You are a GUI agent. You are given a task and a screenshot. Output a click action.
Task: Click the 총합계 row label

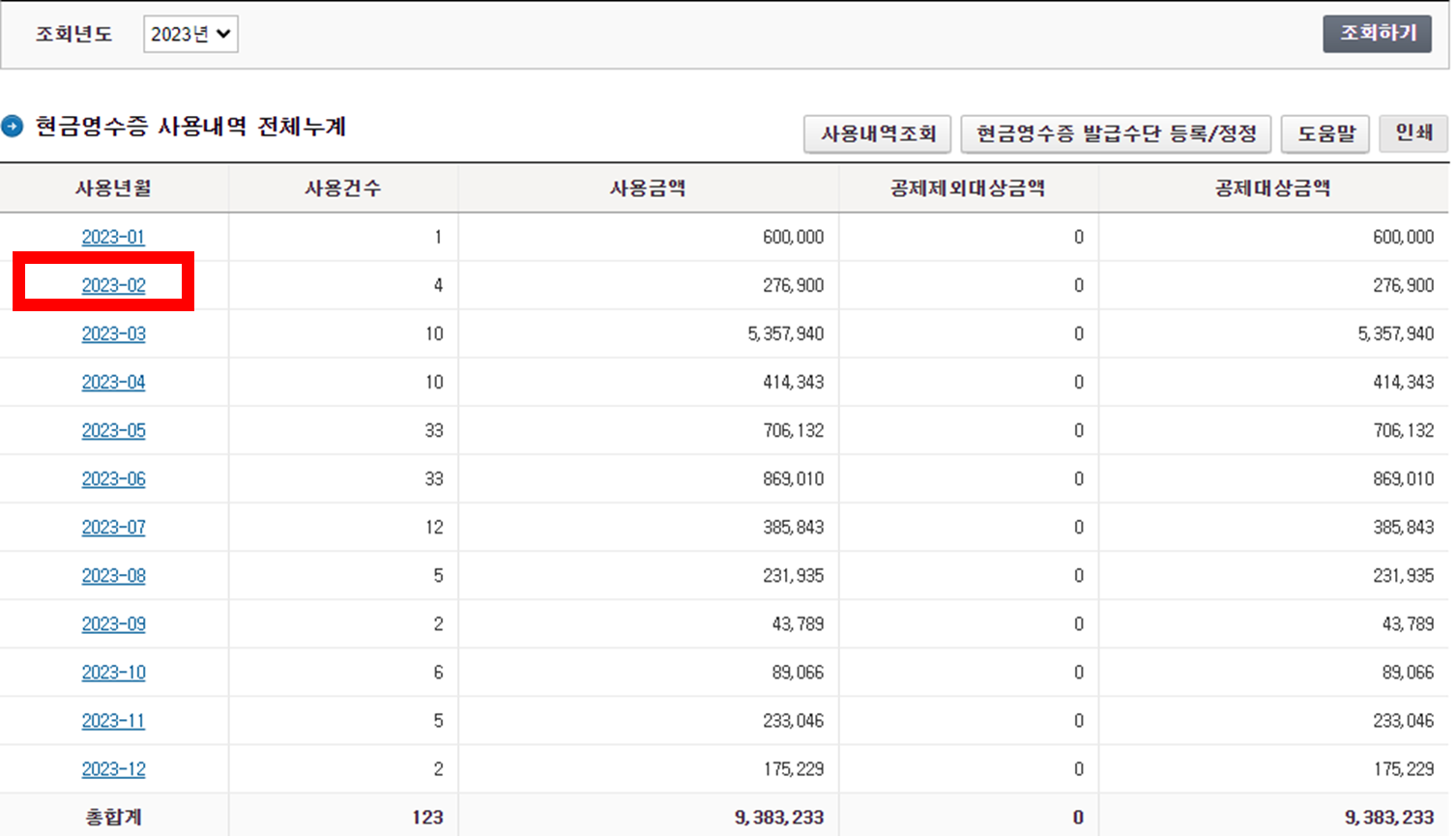tap(113, 818)
